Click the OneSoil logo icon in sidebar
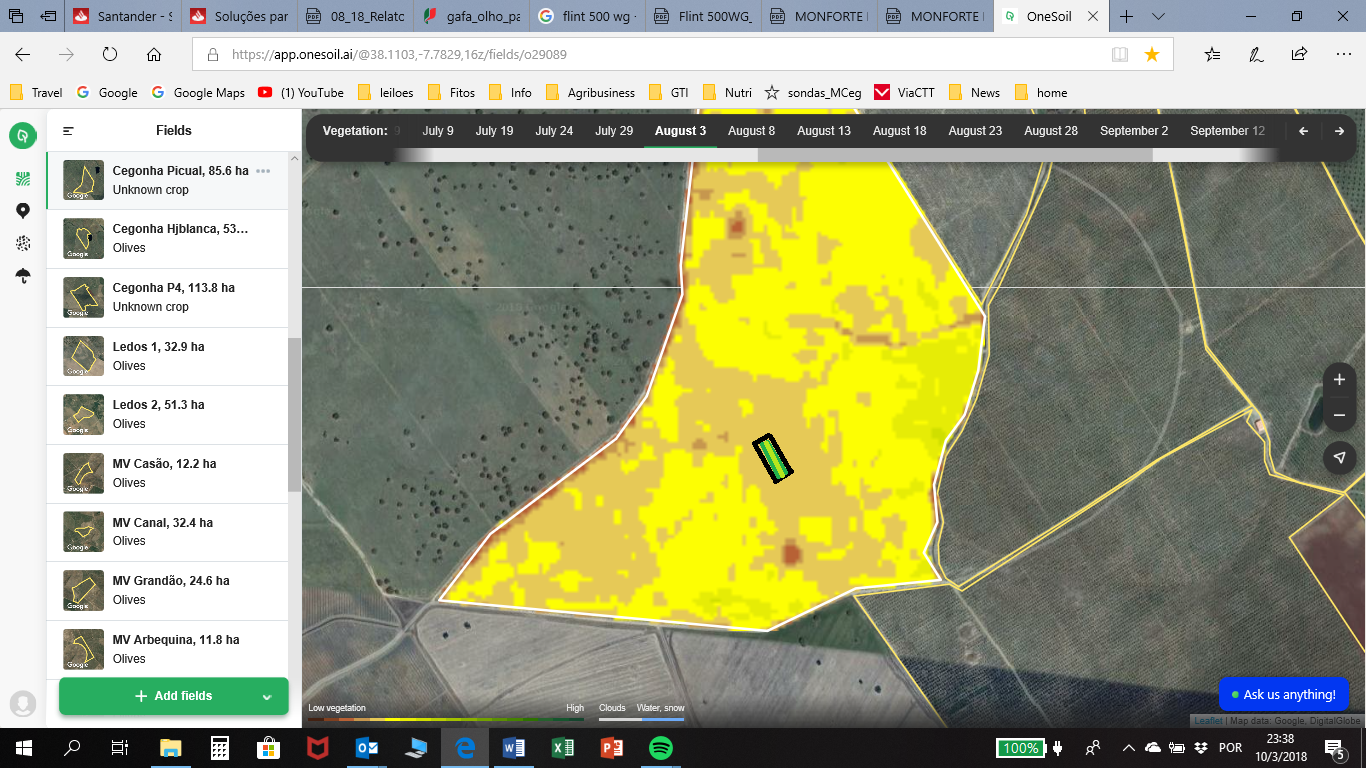Screen dimensions: 1366x768 (x=22, y=135)
